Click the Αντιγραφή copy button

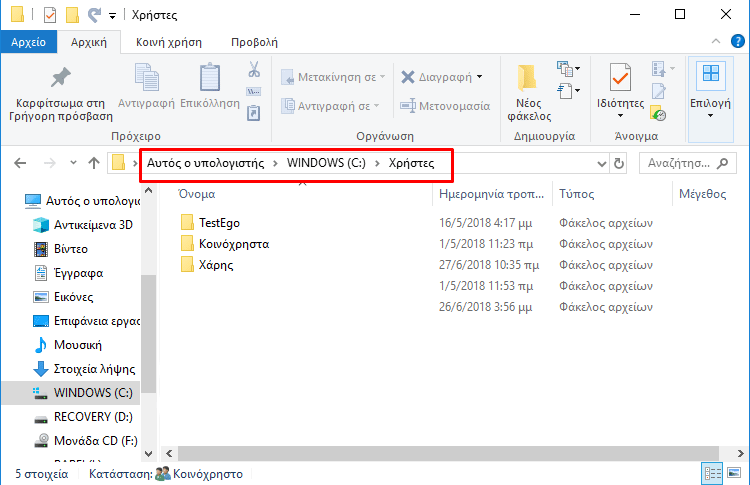pyautogui.click(x=146, y=87)
